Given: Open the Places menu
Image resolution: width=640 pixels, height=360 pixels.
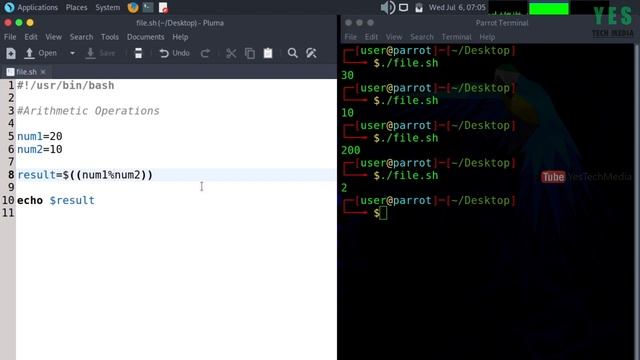Looking at the screenshot, I should (76, 7).
